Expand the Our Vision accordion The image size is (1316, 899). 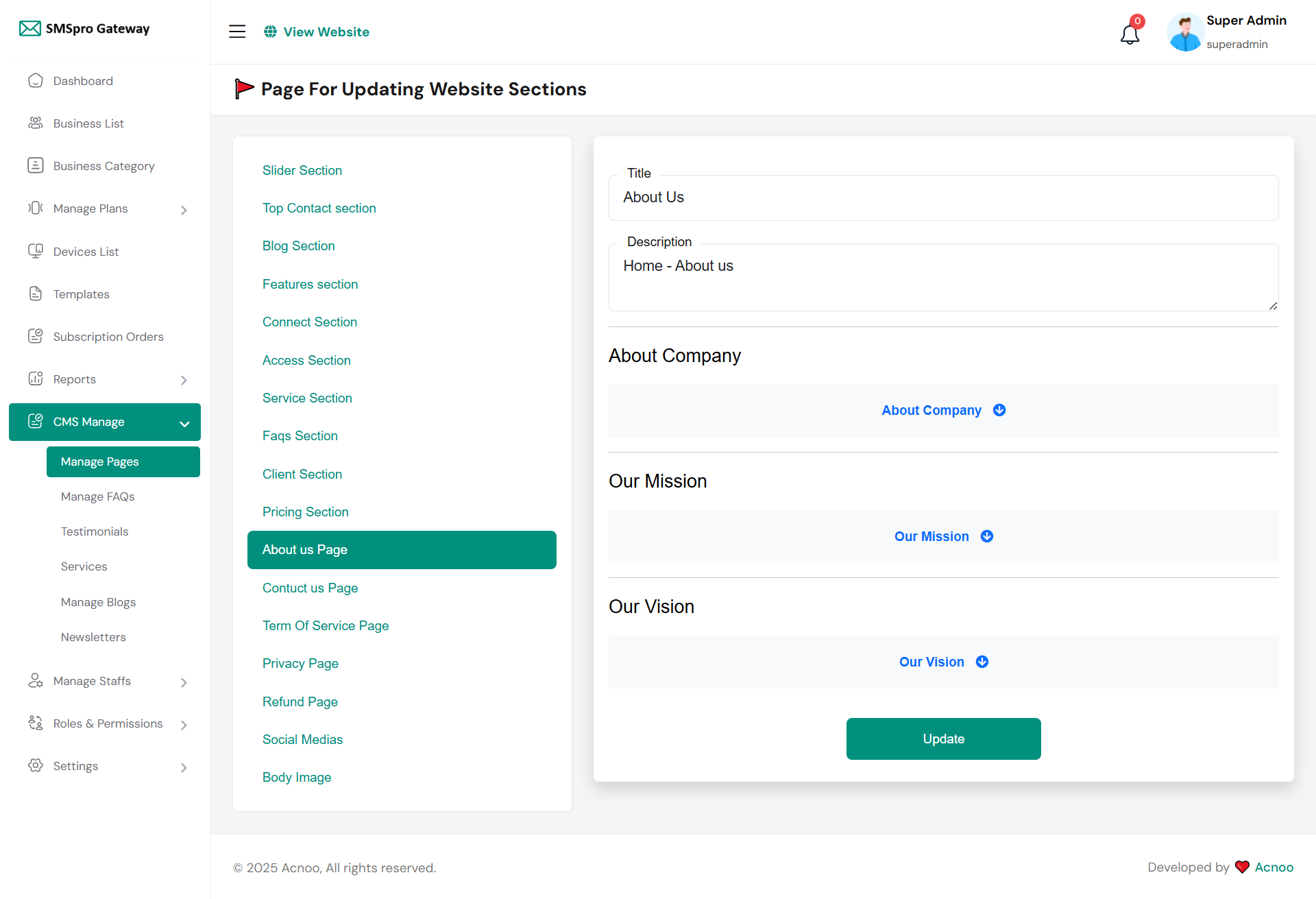942,662
